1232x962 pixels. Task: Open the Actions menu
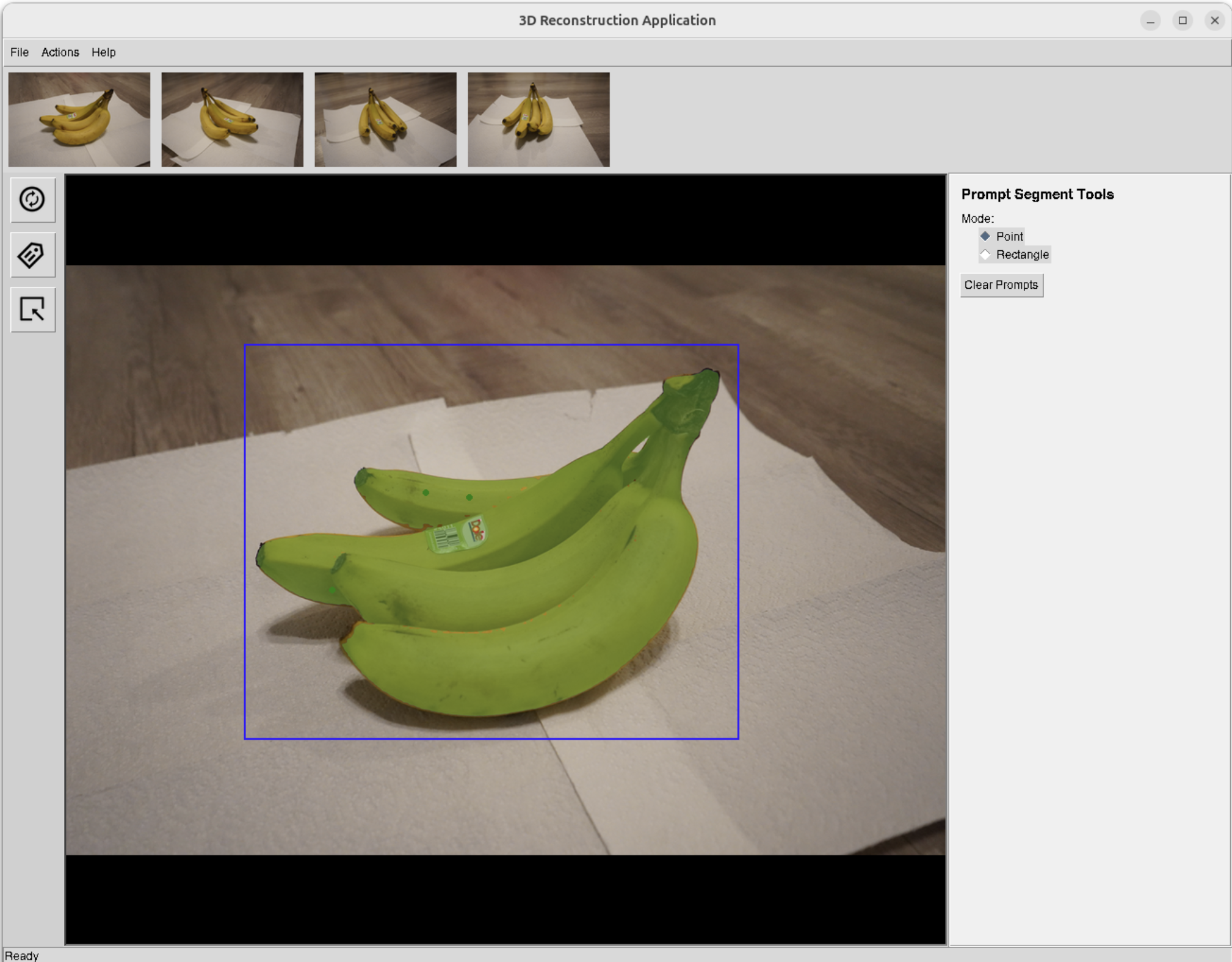(x=60, y=52)
